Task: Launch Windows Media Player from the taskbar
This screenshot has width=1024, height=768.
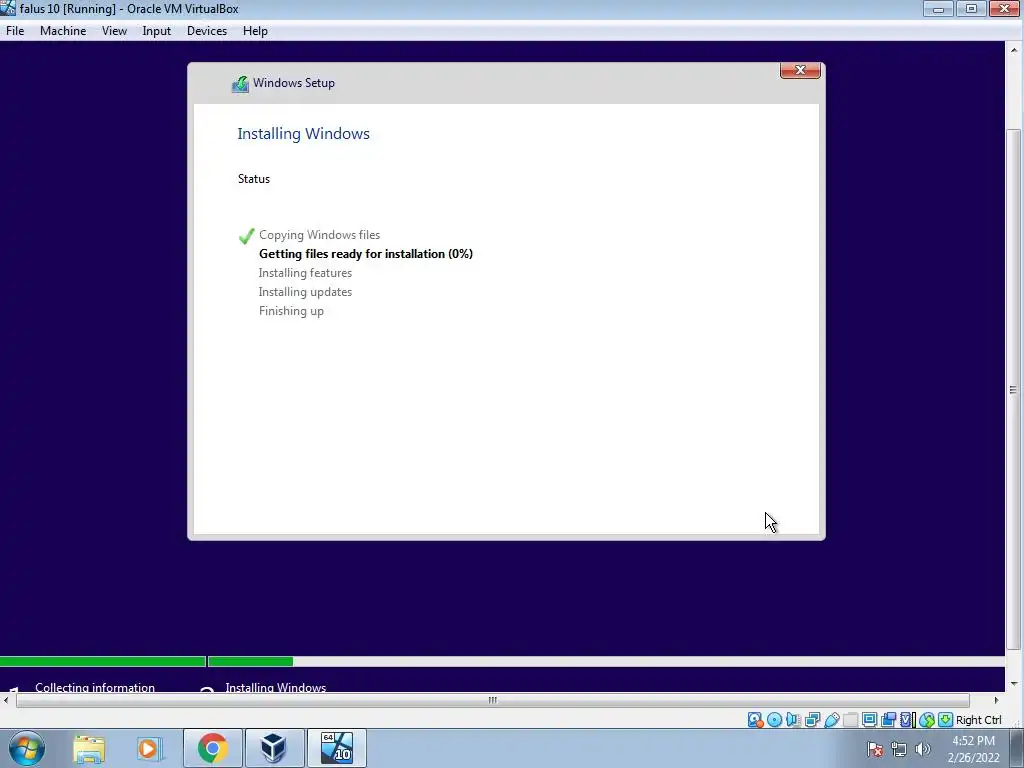Action: click(148, 748)
